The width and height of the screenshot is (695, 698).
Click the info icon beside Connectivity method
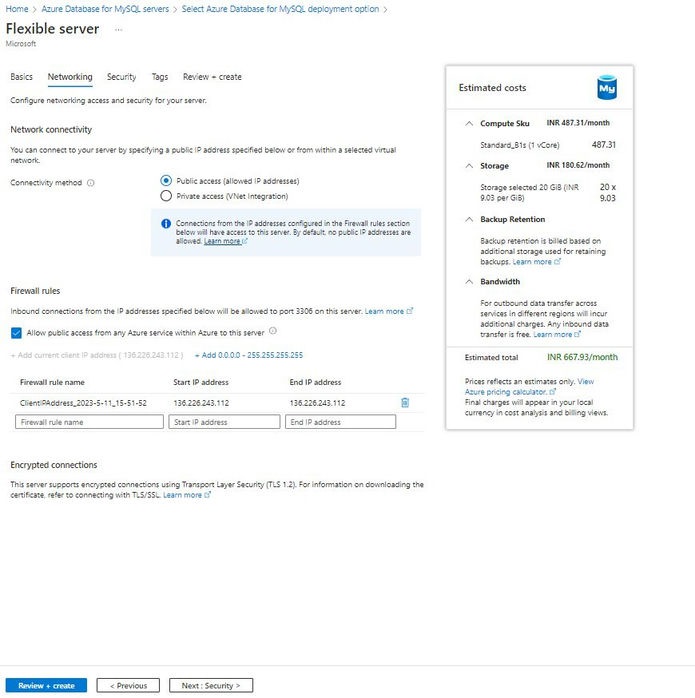point(90,183)
